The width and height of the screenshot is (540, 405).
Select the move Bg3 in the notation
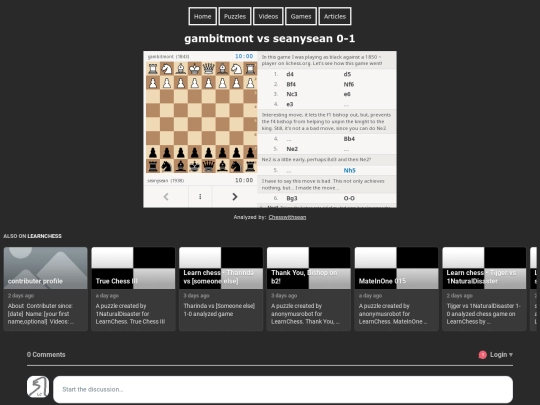pyautogui.click(x=292, y=198)
